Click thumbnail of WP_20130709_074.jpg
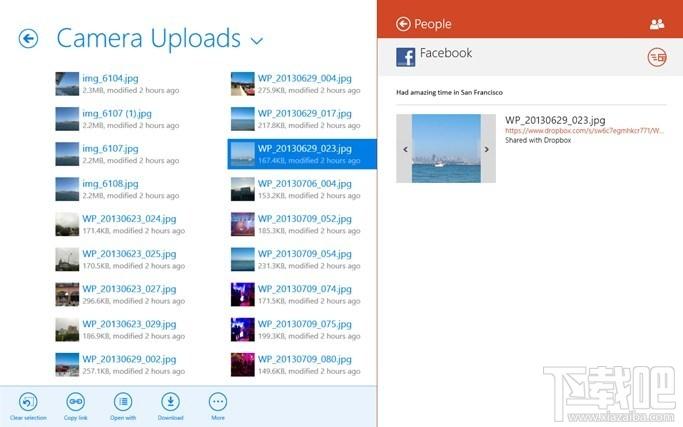The image size is (683, 427). [243, 295]
